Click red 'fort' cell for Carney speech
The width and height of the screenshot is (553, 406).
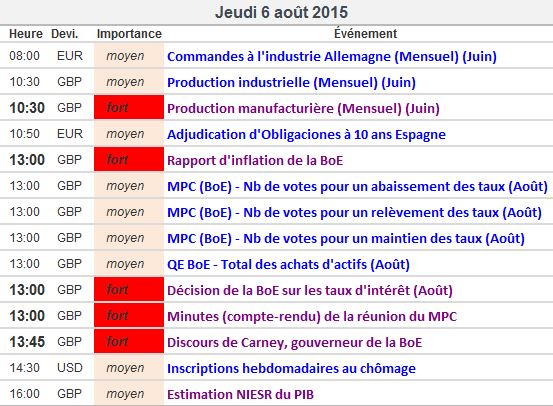click(129, 341)
